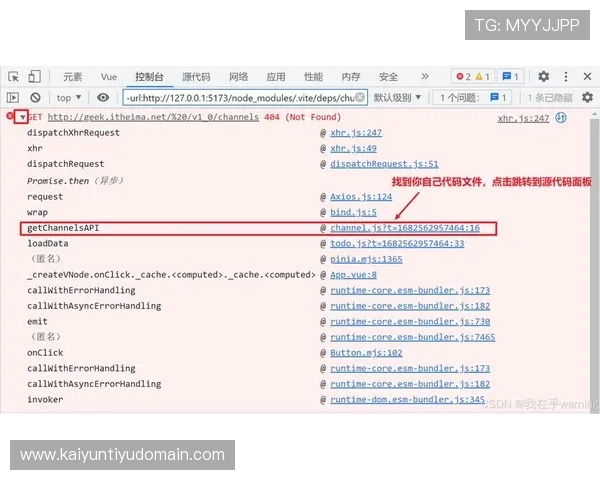Click the inspect element picker icon
This screenshot has width=600, height=480.
14,76
